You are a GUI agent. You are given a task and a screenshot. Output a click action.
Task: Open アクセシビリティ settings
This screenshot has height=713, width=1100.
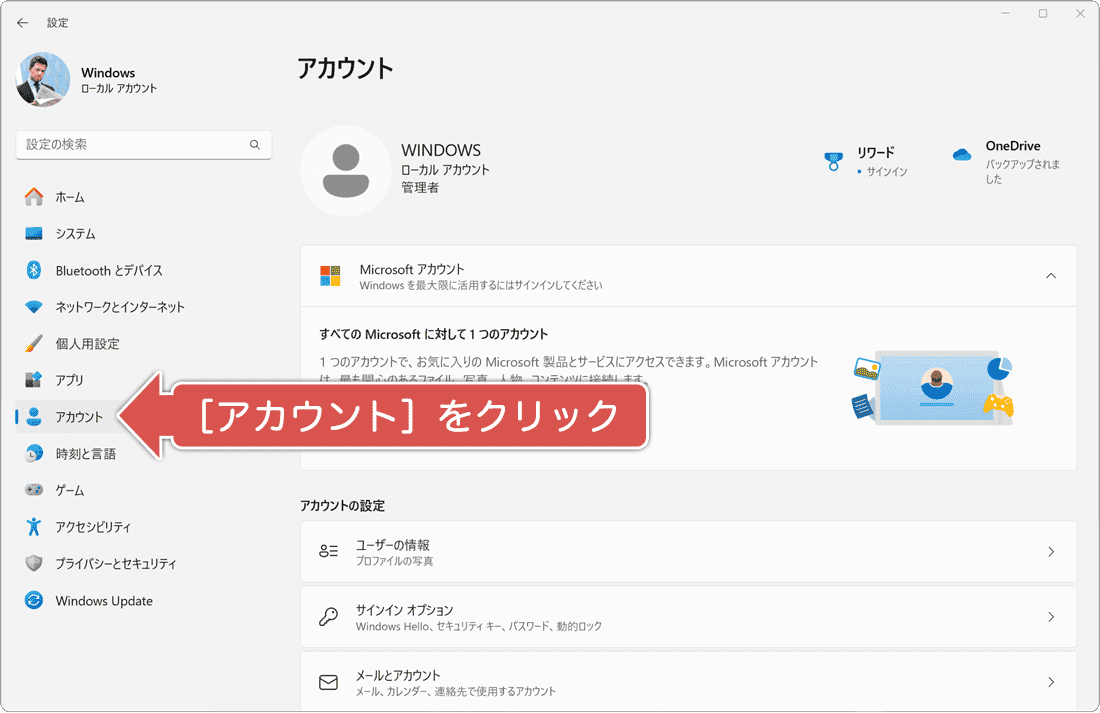(34, 527)
